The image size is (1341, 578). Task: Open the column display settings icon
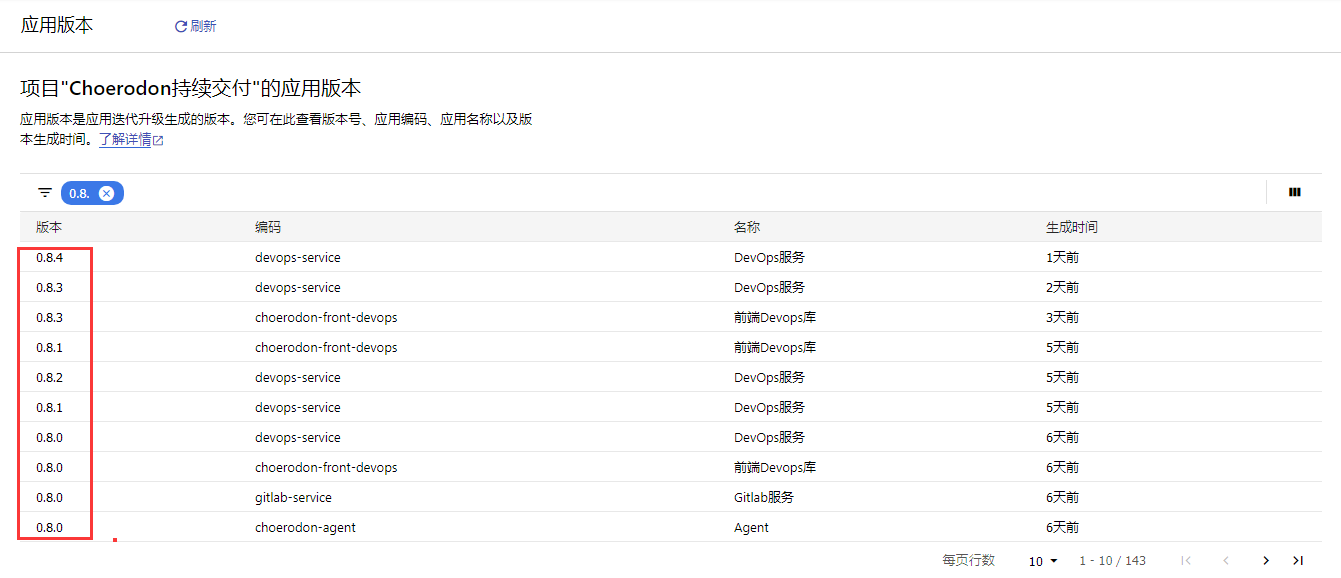click(1295, 193)
